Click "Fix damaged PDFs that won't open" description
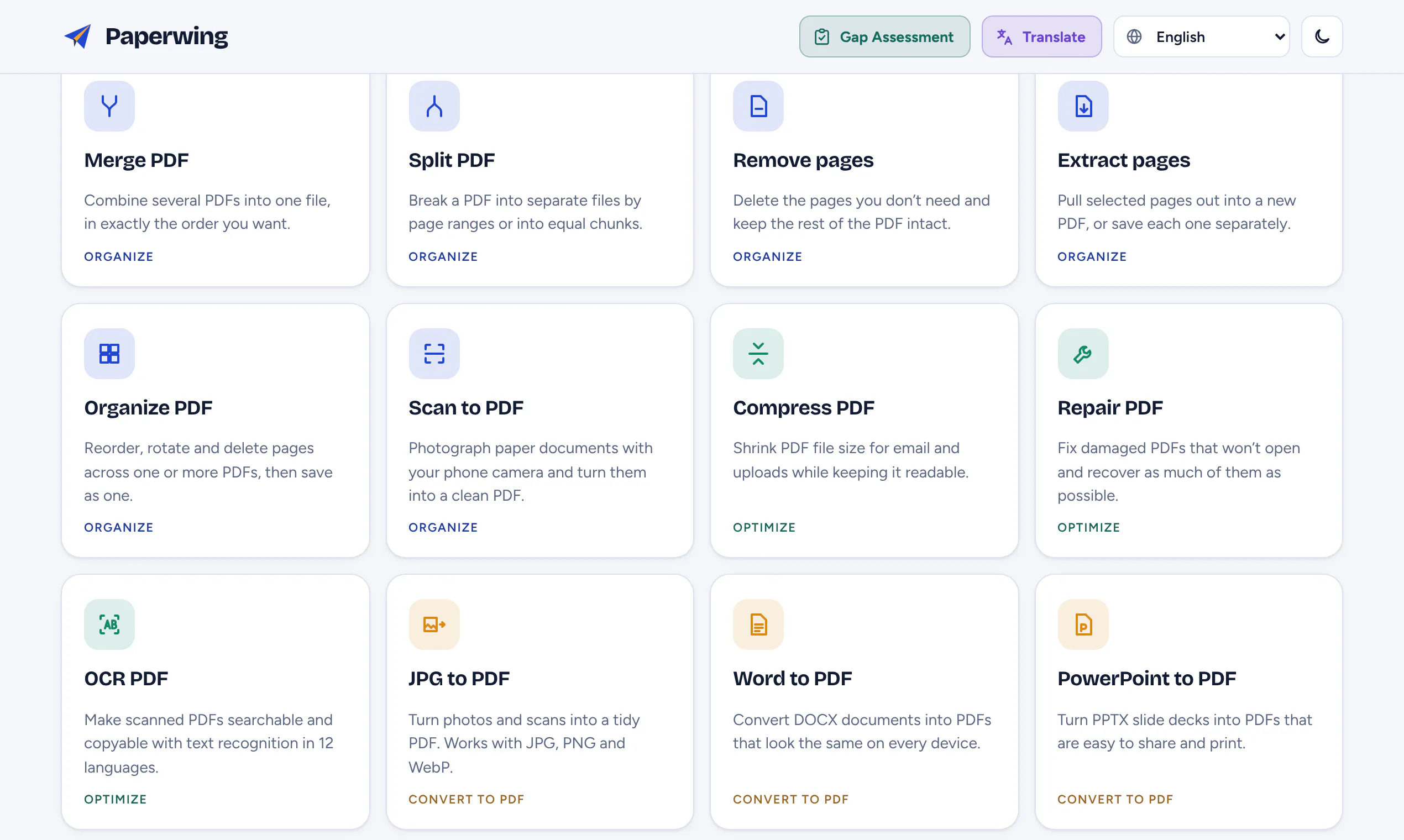1404x840 pixels. [1178, 471]
